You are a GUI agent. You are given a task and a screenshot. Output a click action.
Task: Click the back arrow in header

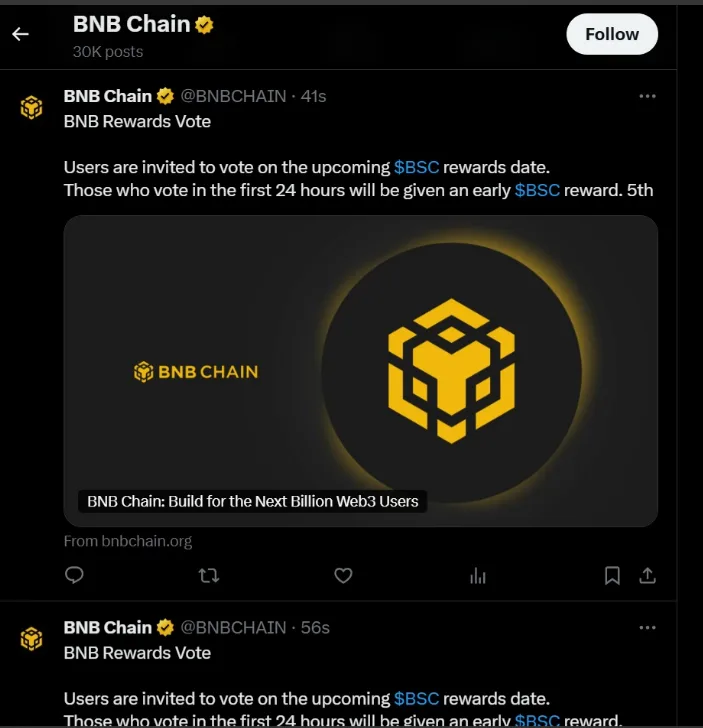(x=20, y=34)
